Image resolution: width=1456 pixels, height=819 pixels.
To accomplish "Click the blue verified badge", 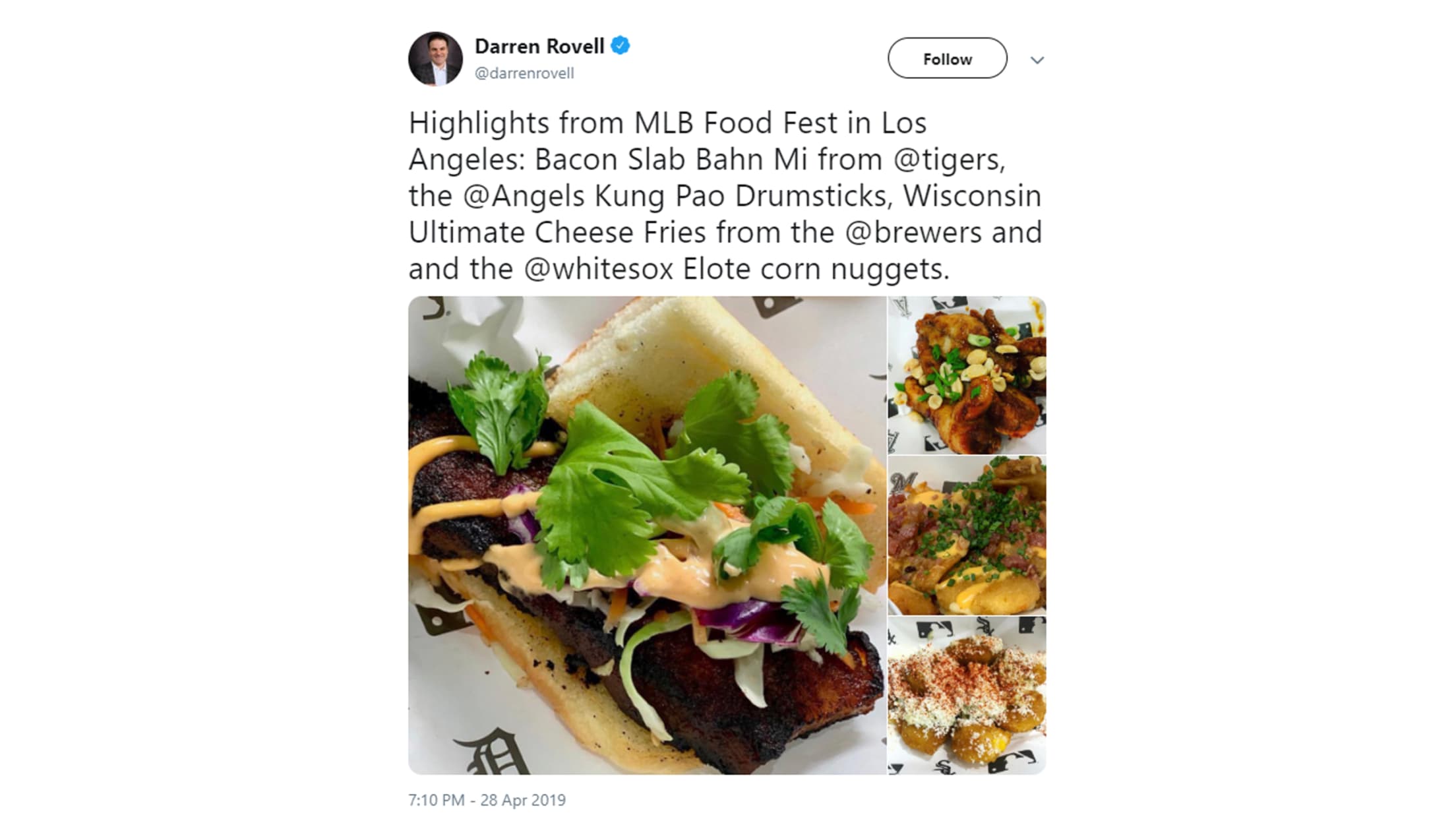I will tap(621, 45).
